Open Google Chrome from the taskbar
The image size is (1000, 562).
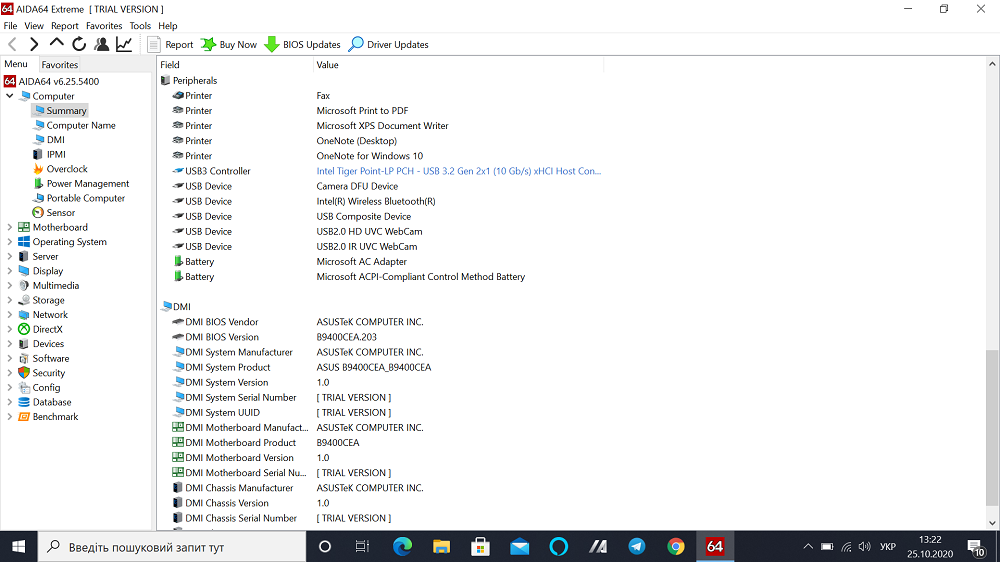coord(675,547)
